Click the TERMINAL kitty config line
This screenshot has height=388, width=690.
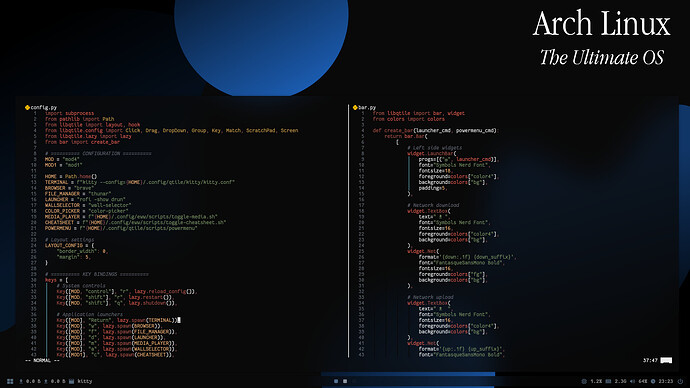pyautogui.click(x=140, y=182)
